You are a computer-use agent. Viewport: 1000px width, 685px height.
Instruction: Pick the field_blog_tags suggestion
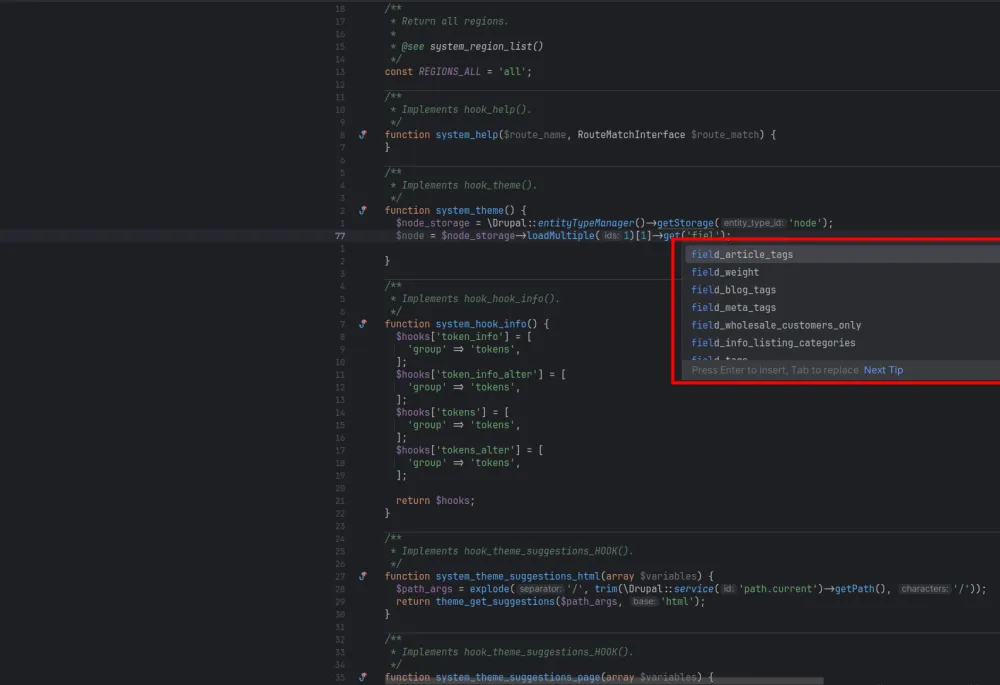pos(733,290)
